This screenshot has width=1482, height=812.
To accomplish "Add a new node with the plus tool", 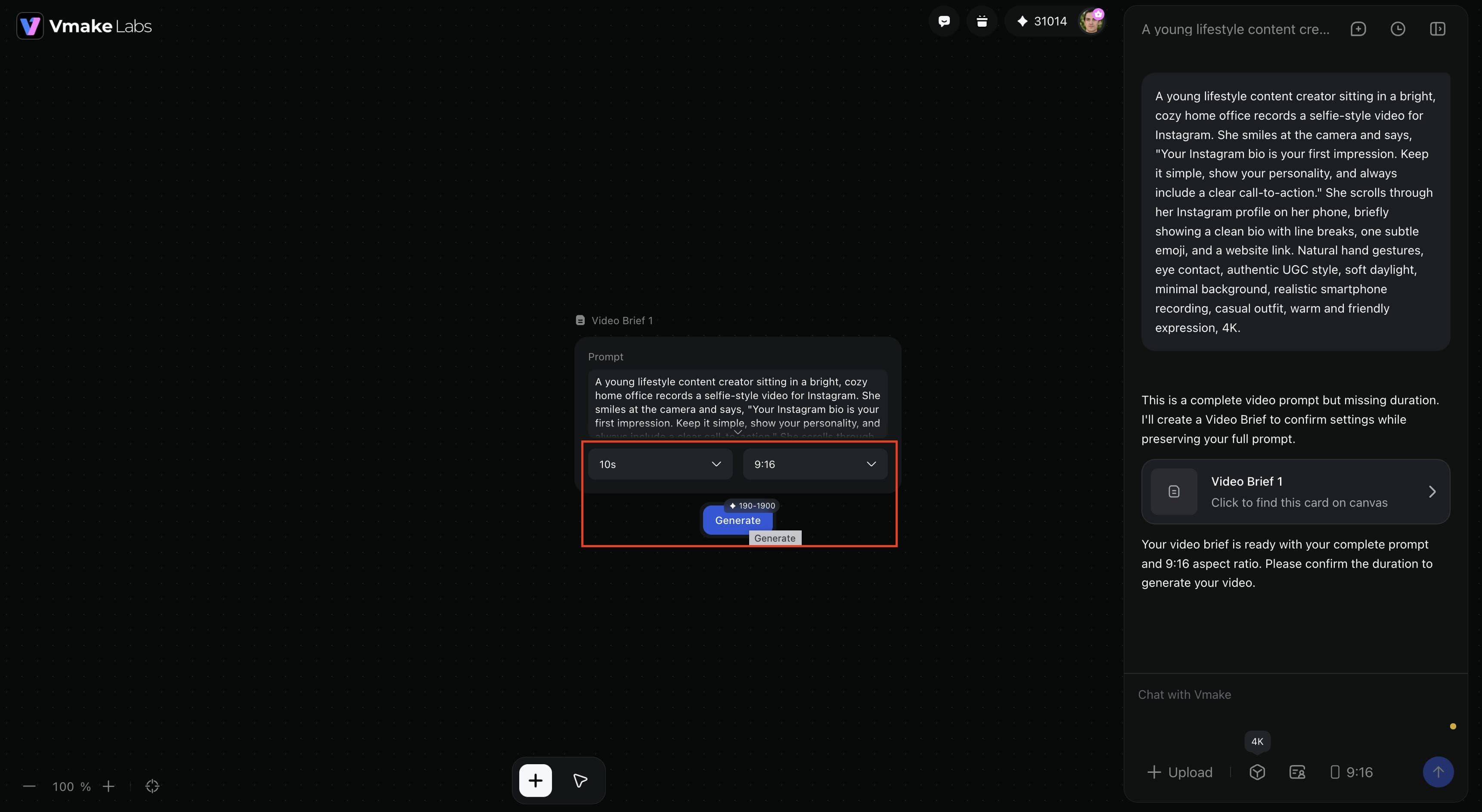I will [535, 780].
